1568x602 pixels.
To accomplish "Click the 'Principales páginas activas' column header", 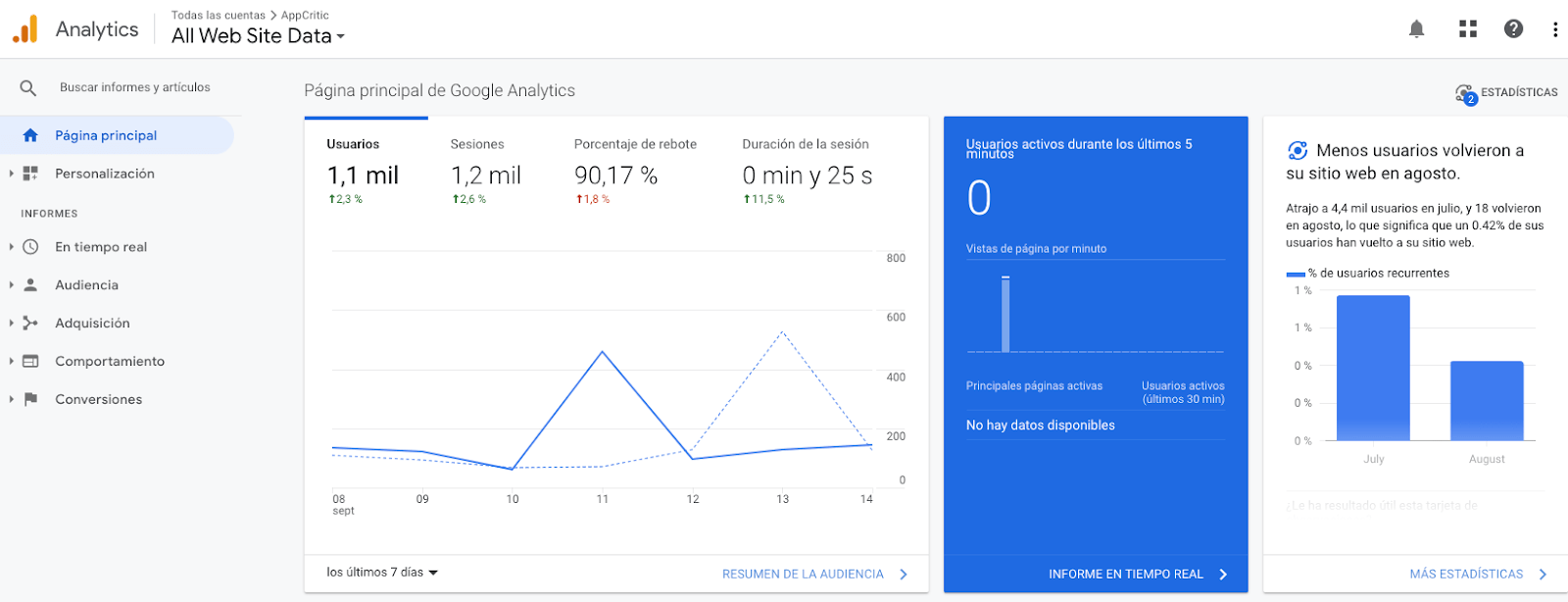I will point(1034,386).
